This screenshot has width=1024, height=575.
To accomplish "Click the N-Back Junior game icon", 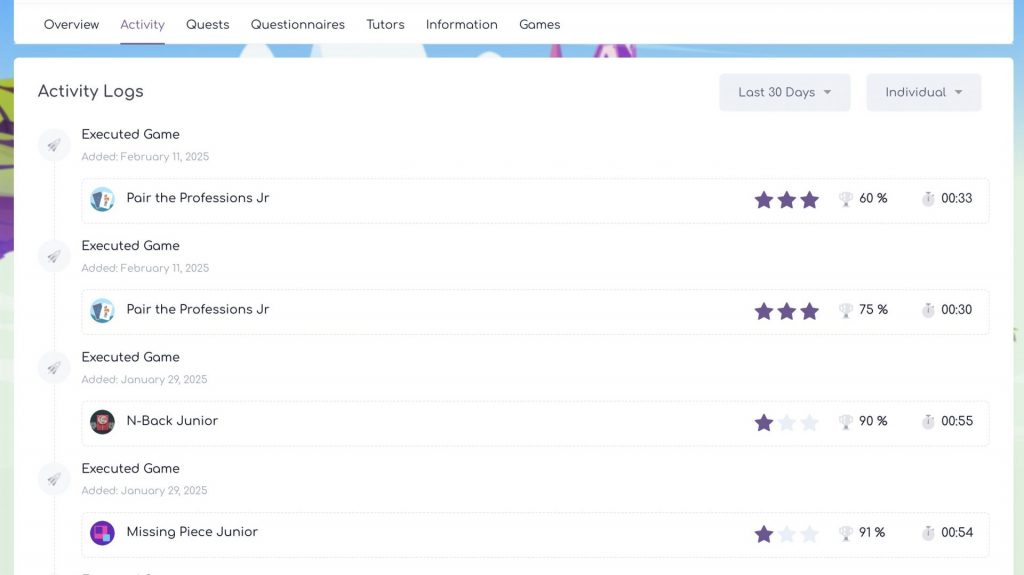I will click(102, 422).
